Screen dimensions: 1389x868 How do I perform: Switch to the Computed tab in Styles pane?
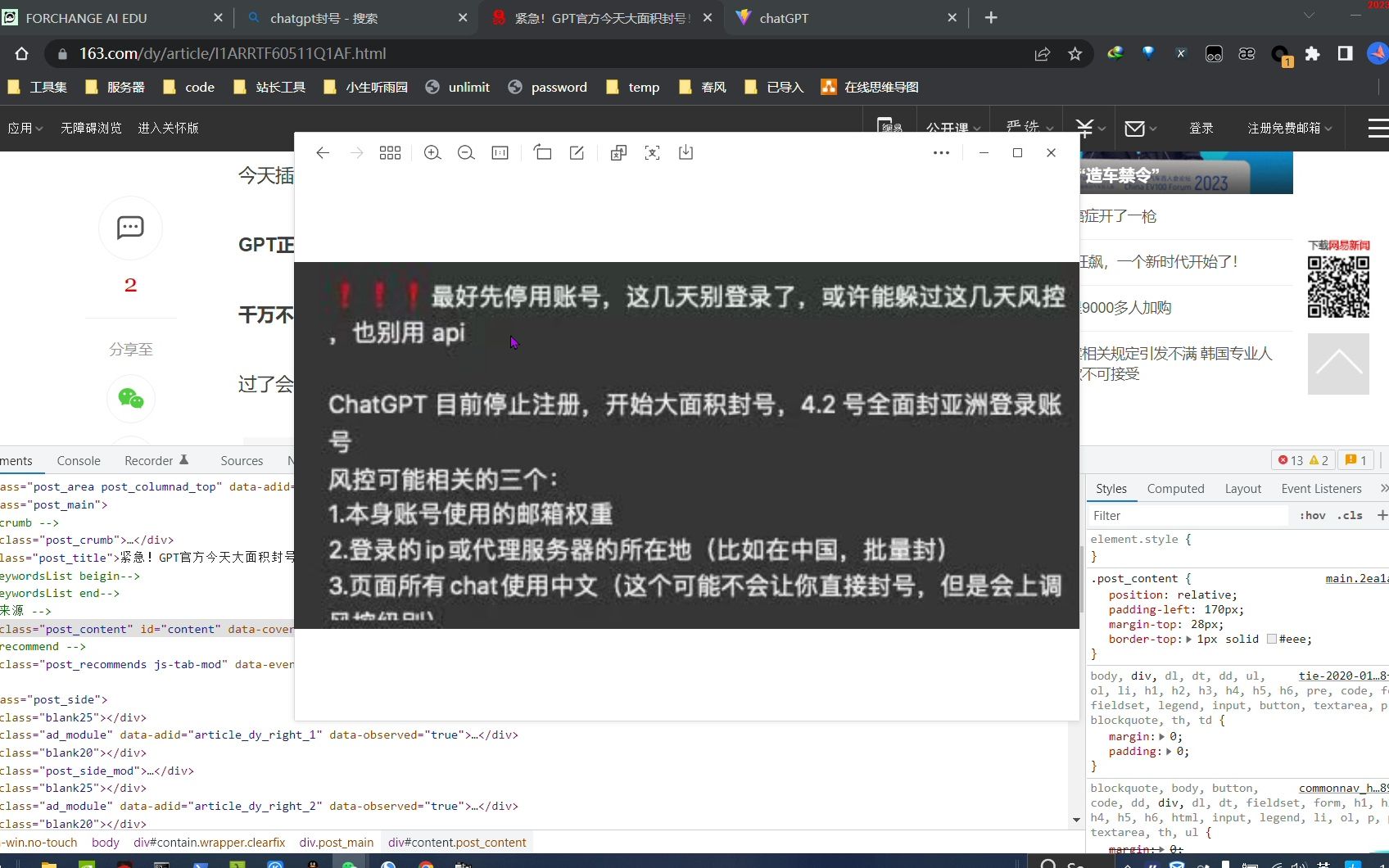(x=1176, y=488)
